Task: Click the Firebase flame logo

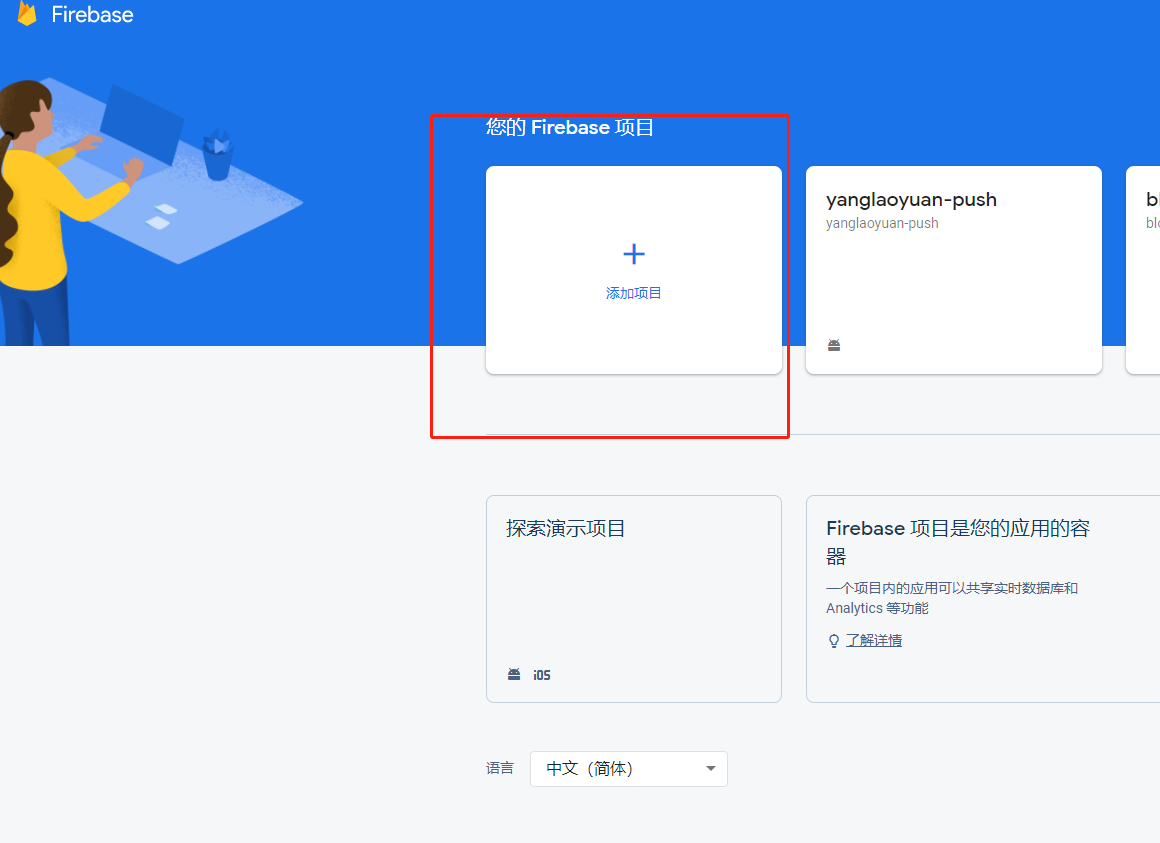Action: [x=27, y=14]
